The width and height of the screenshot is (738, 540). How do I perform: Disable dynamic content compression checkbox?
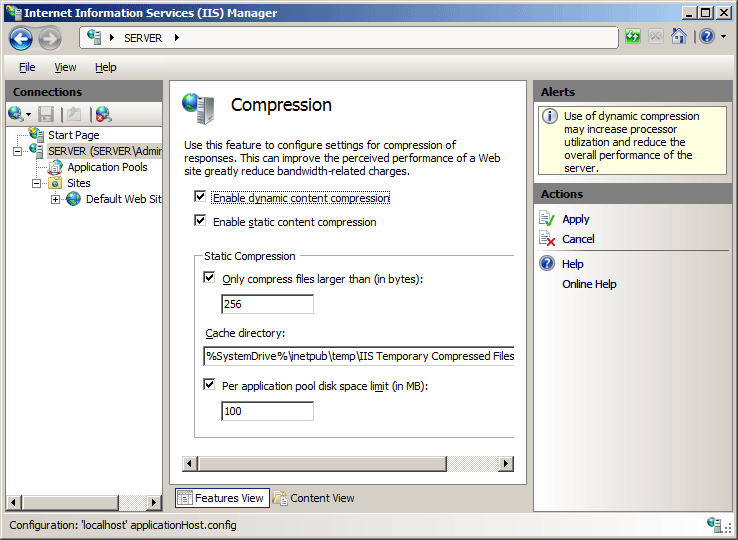tap(201, 198)
